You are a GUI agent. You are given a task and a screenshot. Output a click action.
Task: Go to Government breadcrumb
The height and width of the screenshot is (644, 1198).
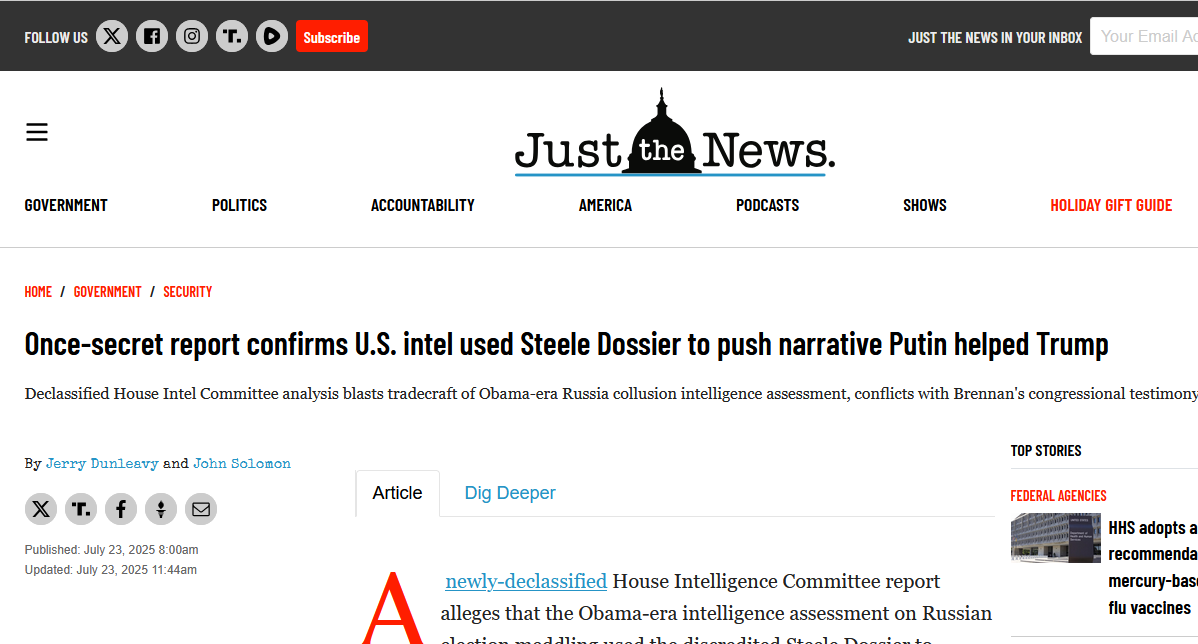[x=108, y=292]
